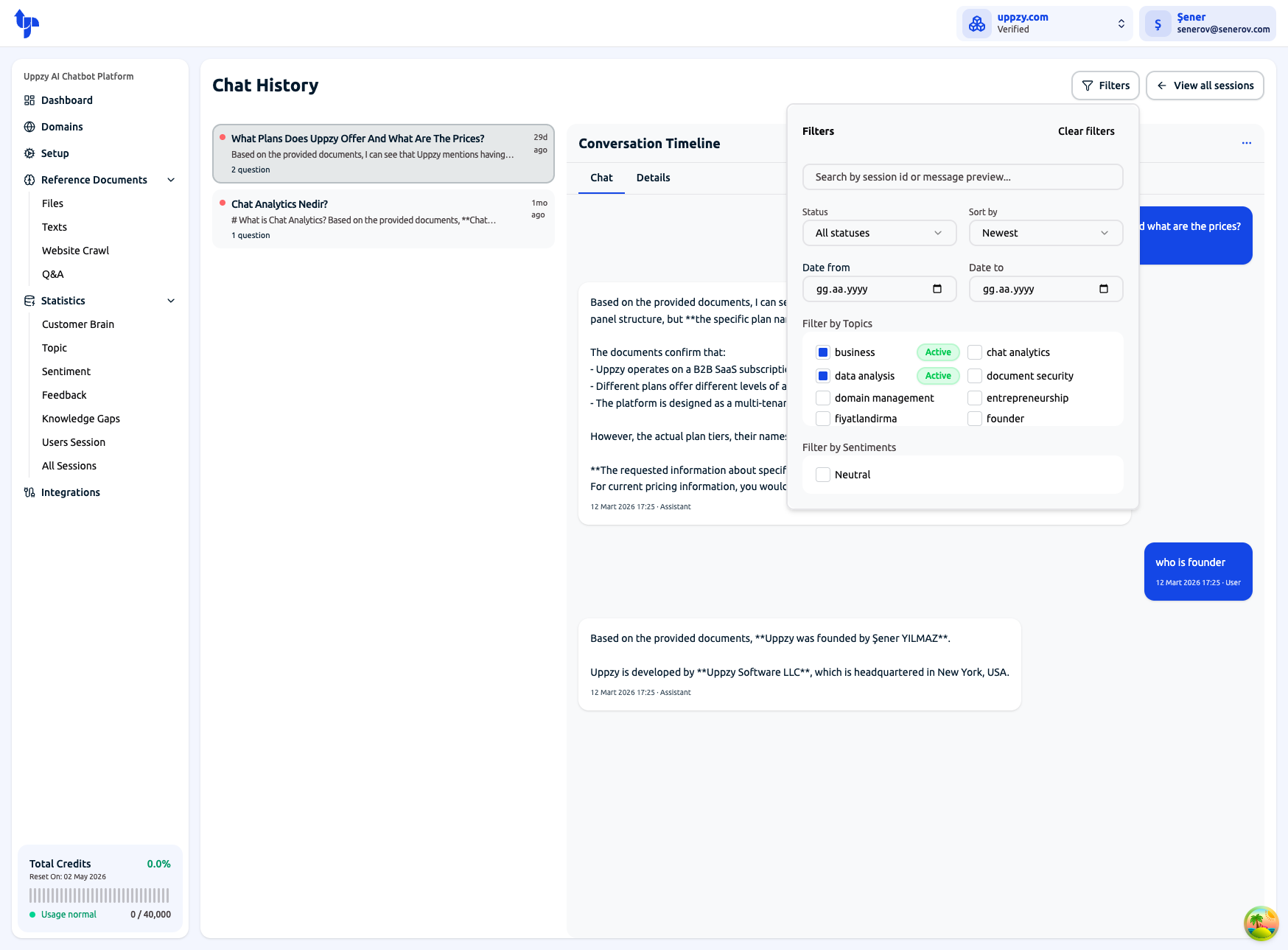Open calendar picker for Date from
Image resolution: width=1288 pixels, height=950 pixels.
(937, 289)
